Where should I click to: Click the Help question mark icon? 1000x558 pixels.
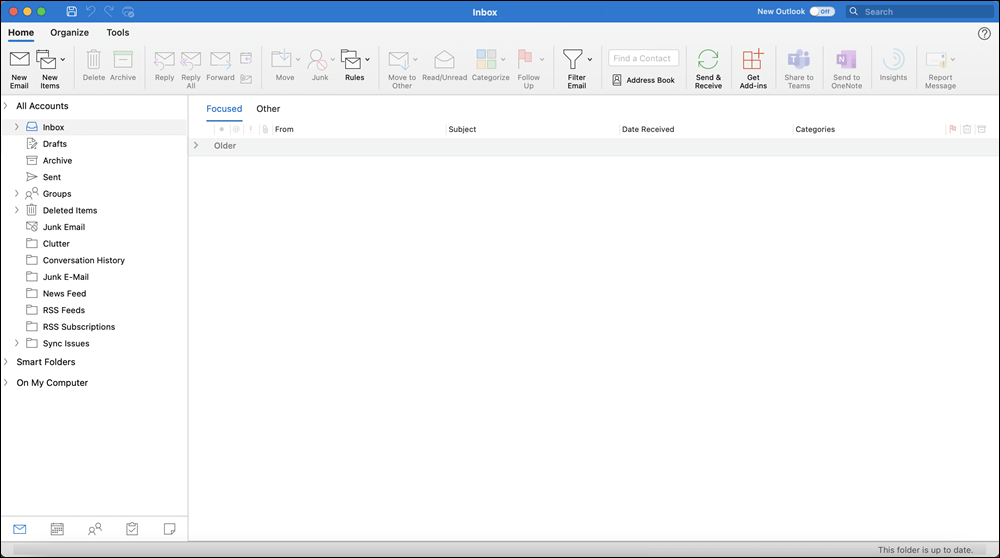pos(984,33)
